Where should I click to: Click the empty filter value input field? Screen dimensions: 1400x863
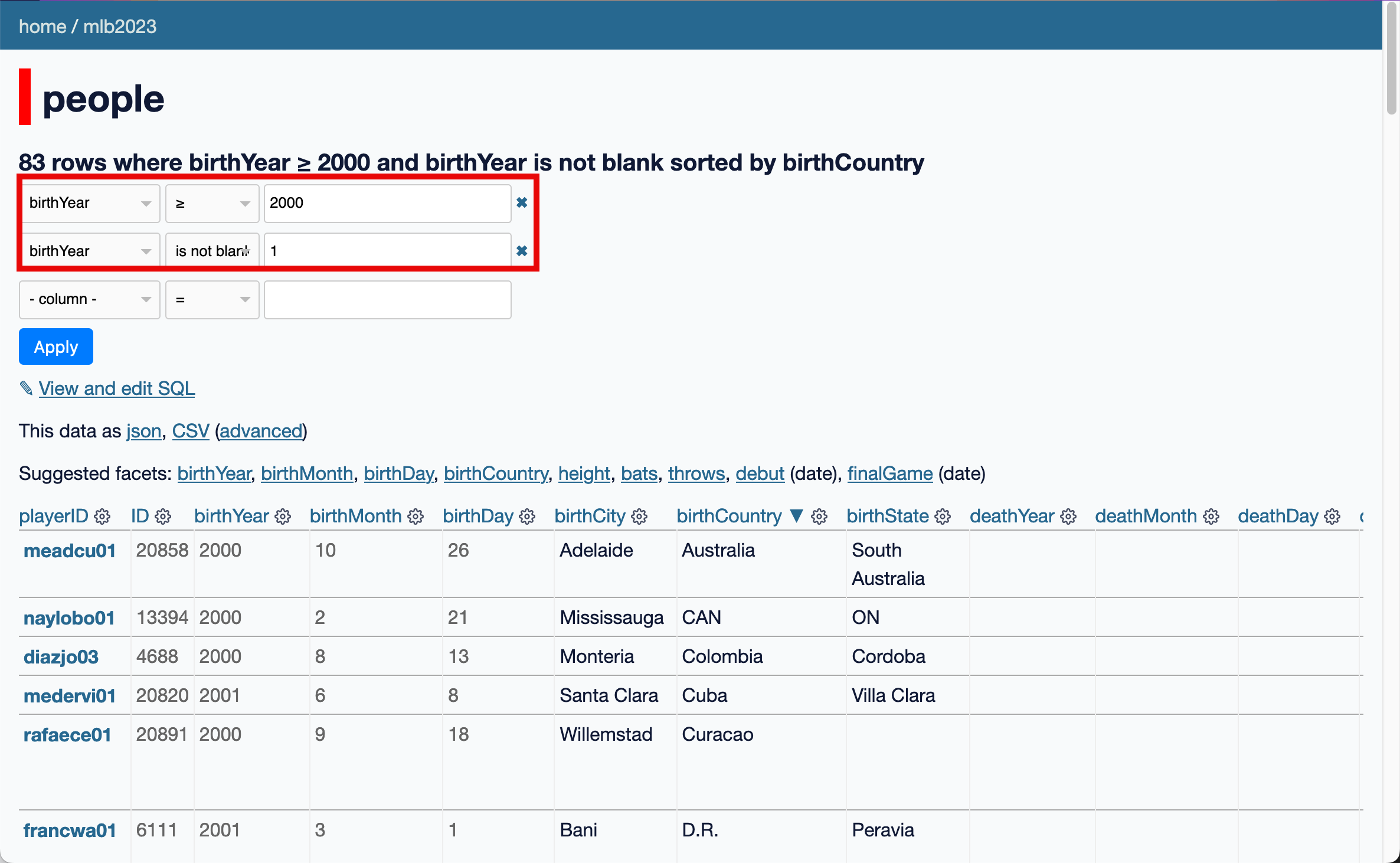[387, 299]
